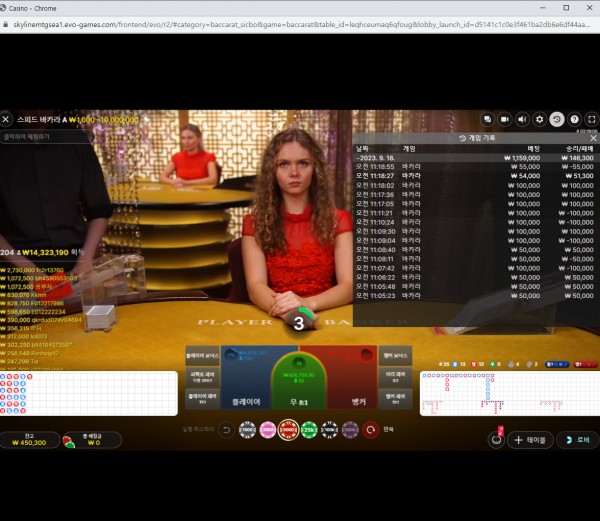The image size is (600, 521).
Task: Click the undo bet arrow icon
Action: [x=226, y=430]
